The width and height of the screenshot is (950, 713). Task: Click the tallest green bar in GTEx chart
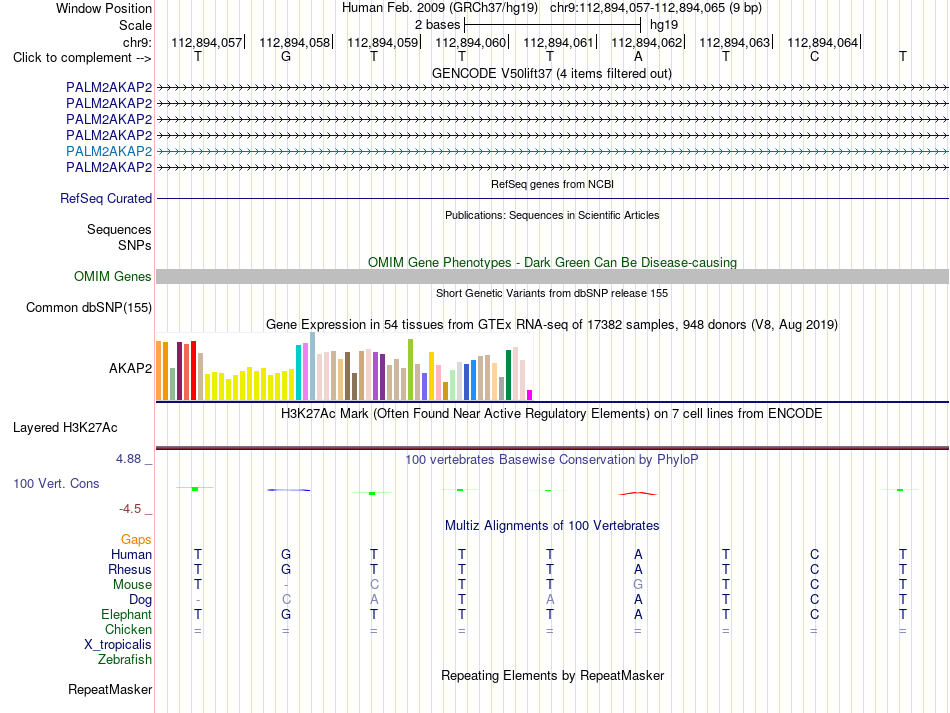[x=410, y=370]
